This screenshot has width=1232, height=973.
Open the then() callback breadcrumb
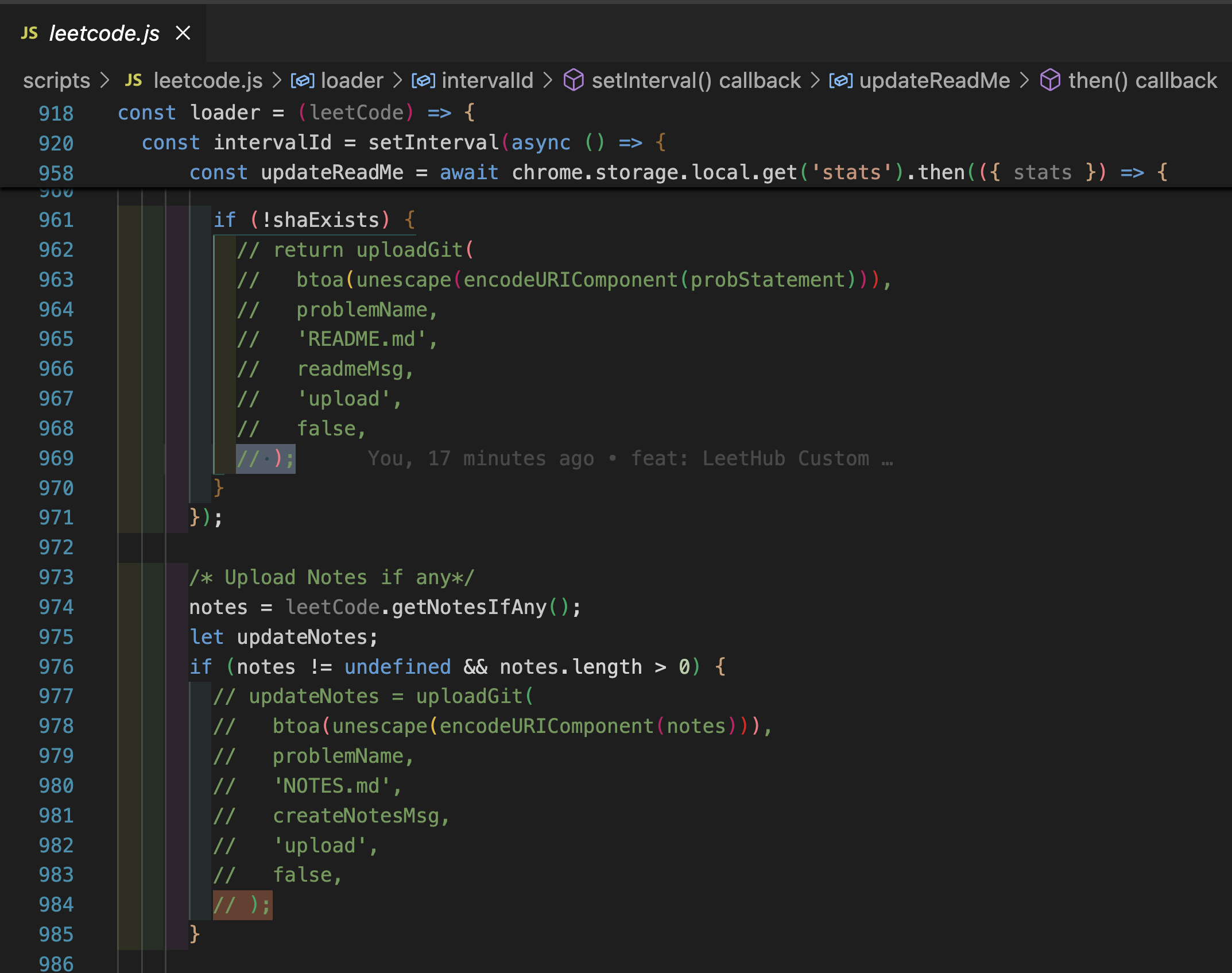point(1142,80)
